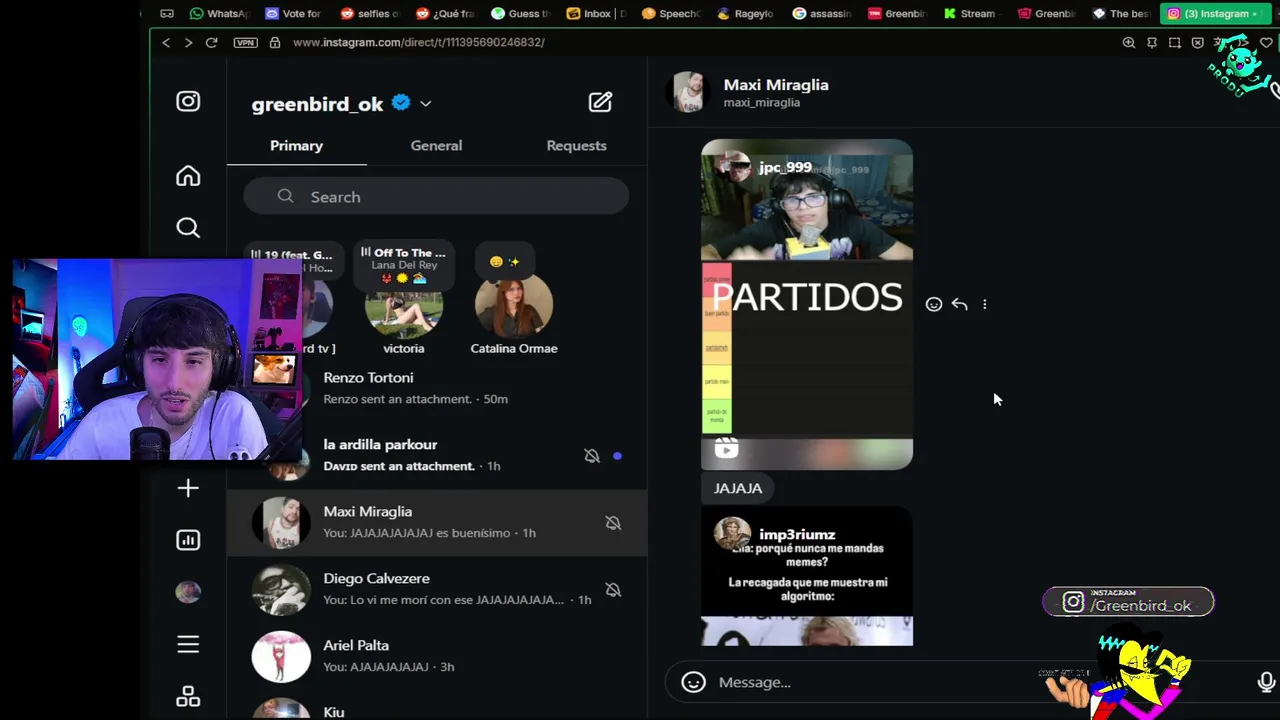Click the Search messages field
Viewport: 1280px width, 720px height.
pos(436,197)
